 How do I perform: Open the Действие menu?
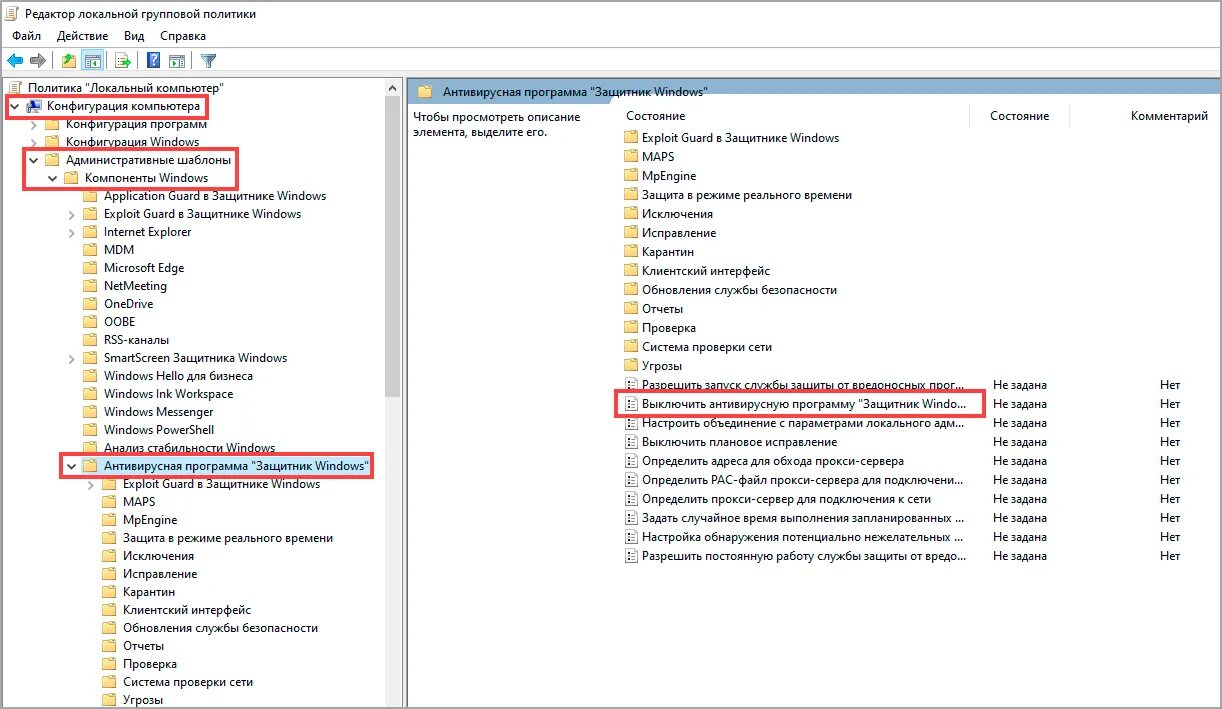pyautogui.click(x=82, y=36)
